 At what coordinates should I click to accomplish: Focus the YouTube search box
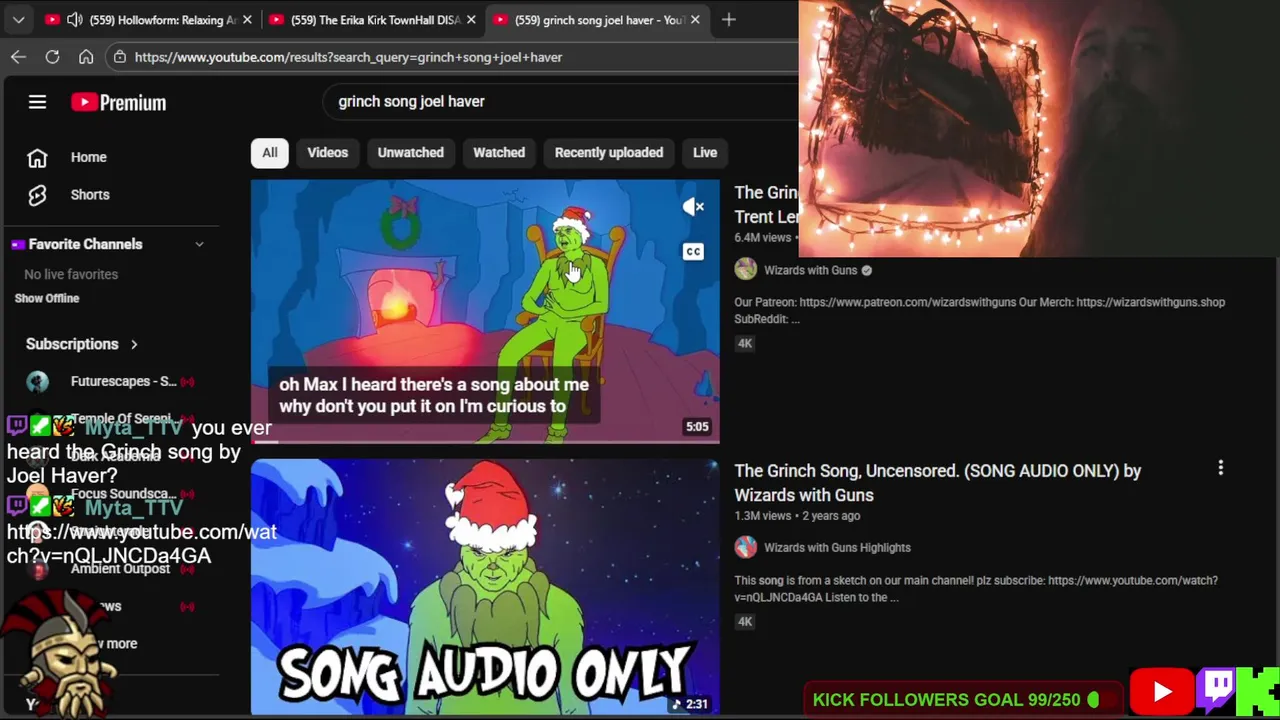[560, 101]
